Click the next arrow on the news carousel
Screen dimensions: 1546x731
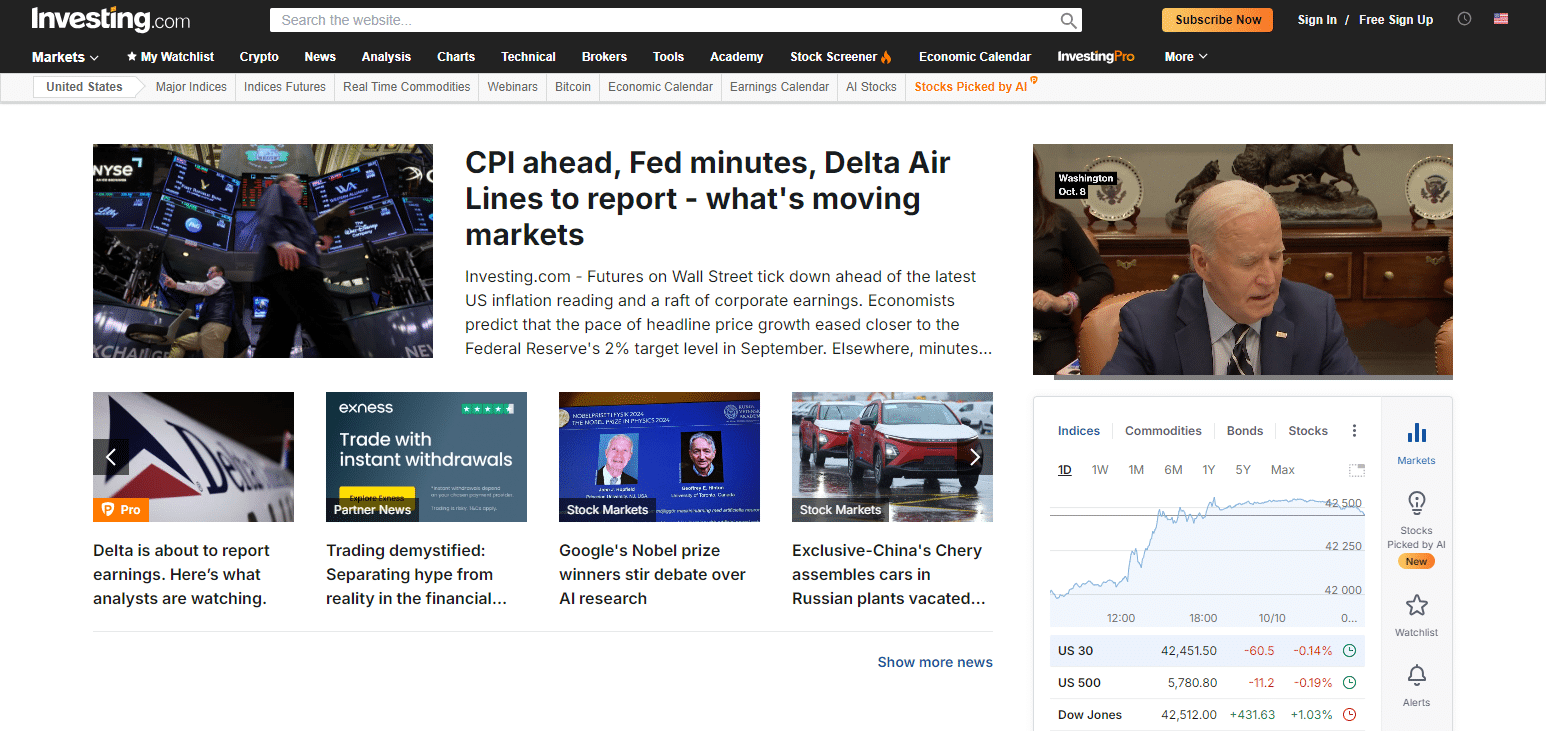point(975,457)
